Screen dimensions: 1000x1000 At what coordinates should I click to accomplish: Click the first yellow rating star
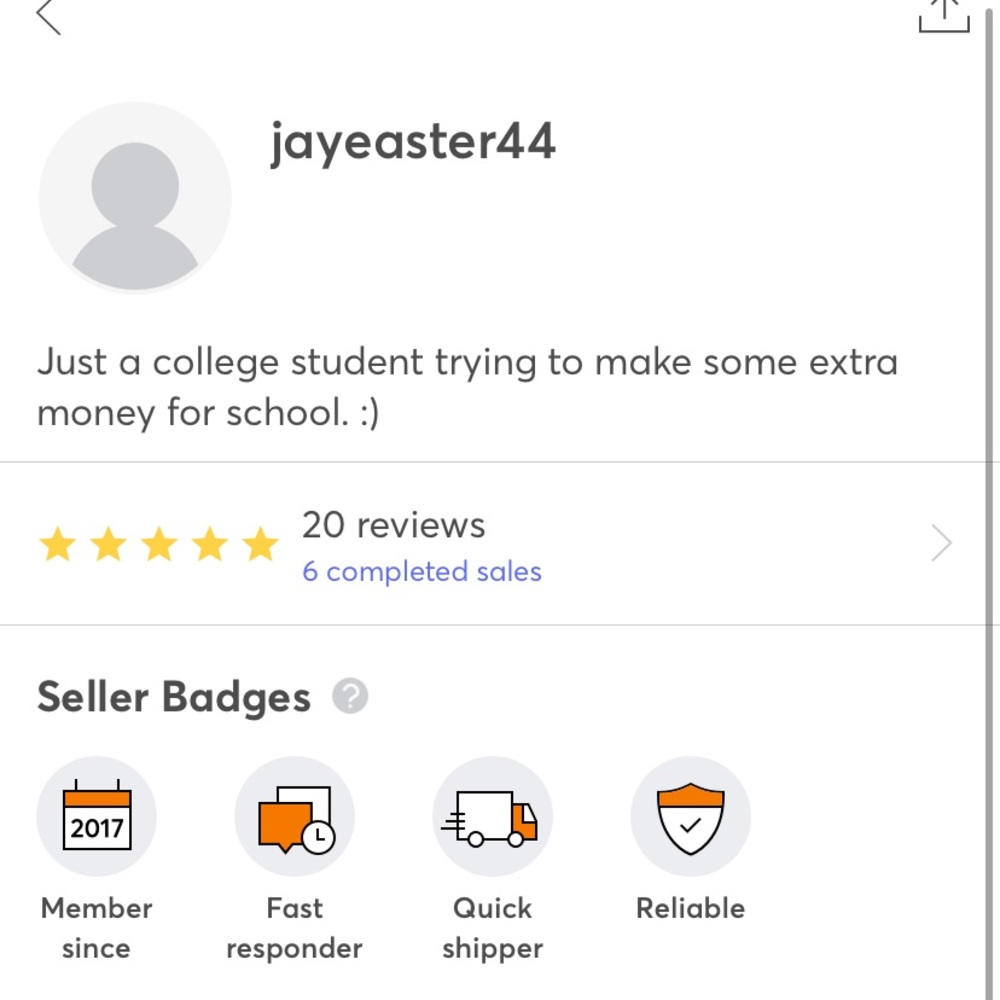(57, 543)
